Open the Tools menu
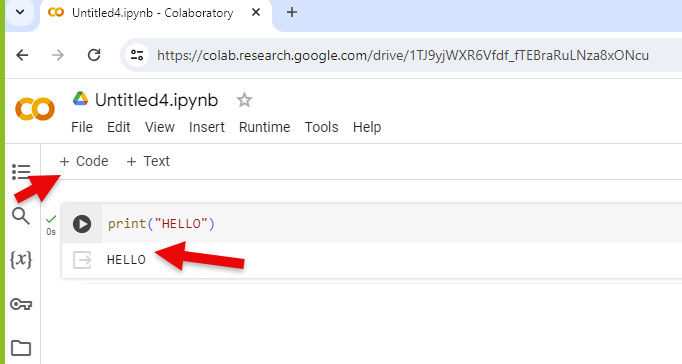 [x=321, y=127]
